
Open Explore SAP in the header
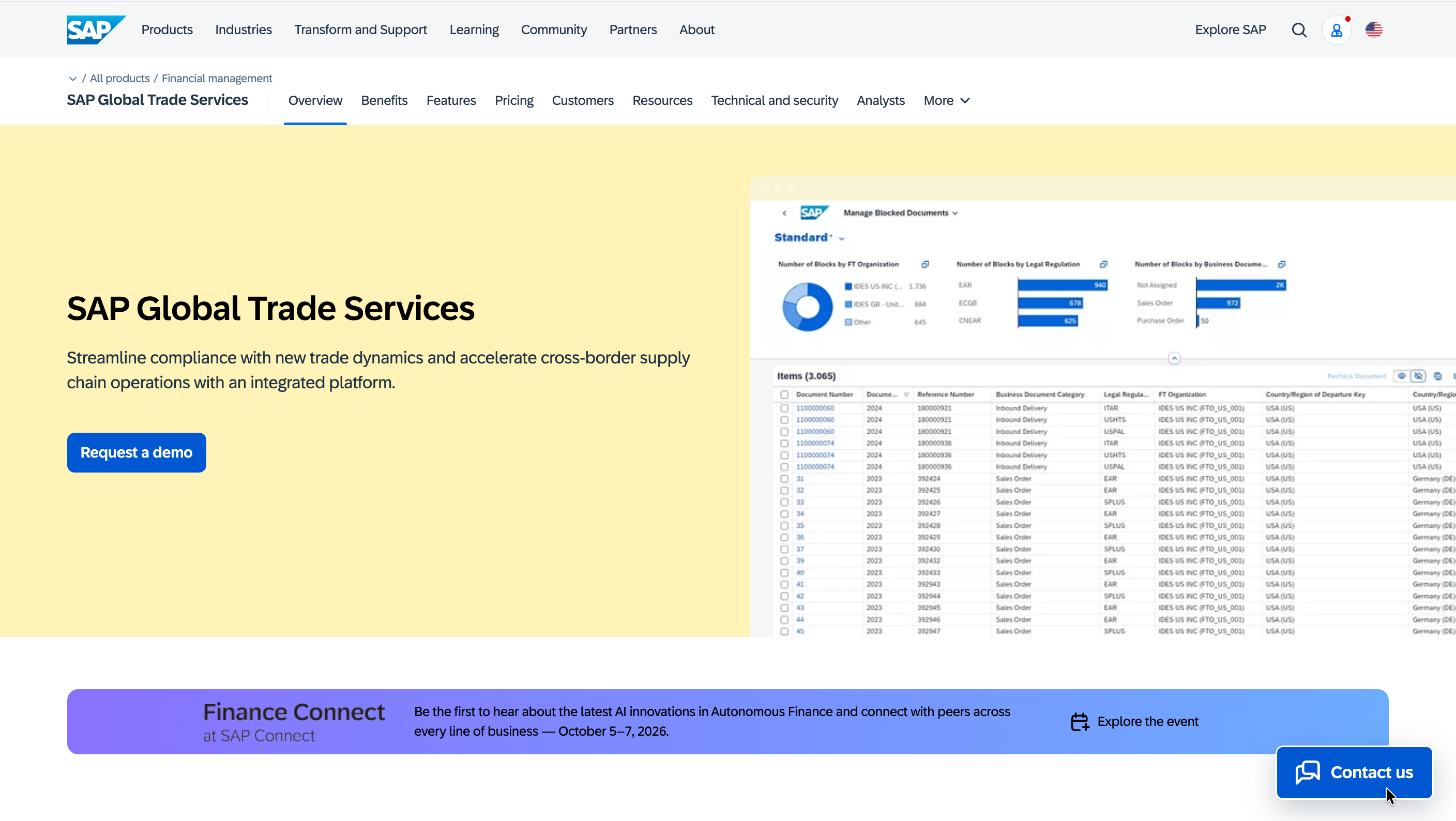1230,29
